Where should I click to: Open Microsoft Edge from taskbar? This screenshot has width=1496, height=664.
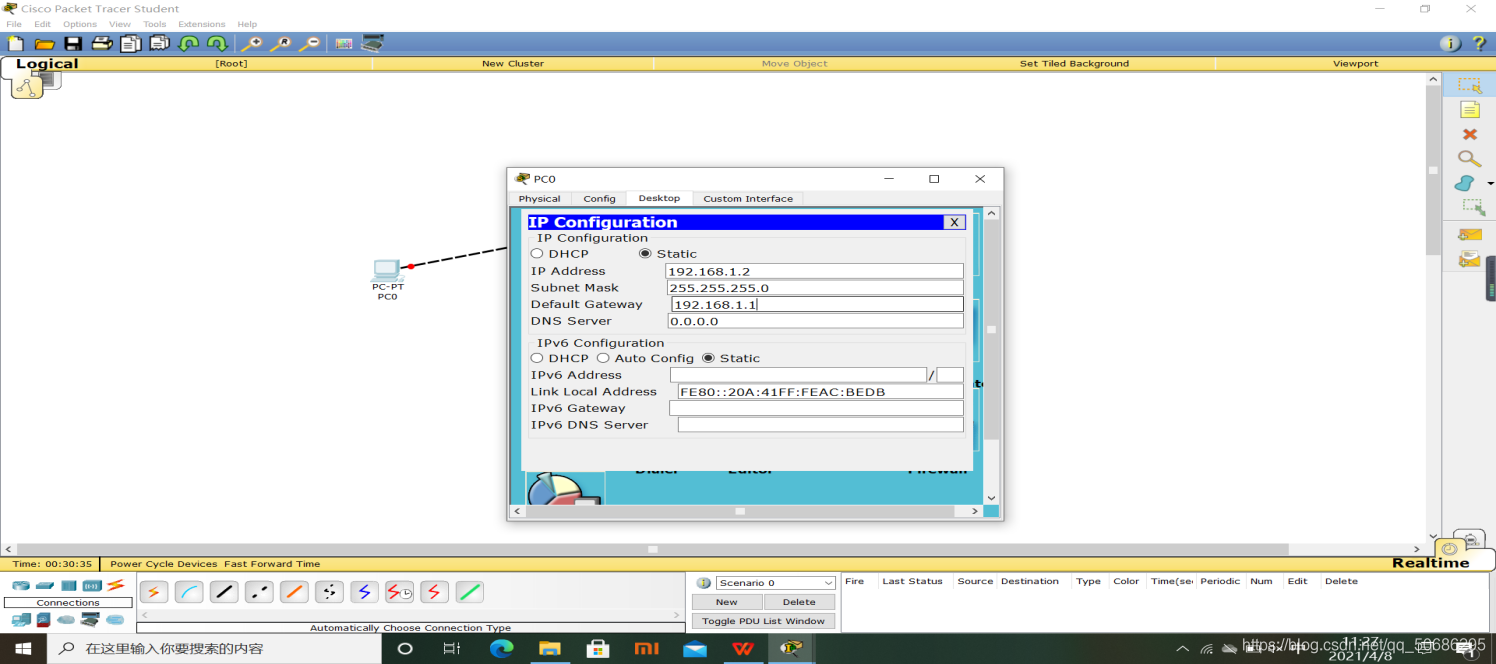click(x=501, y=648)
